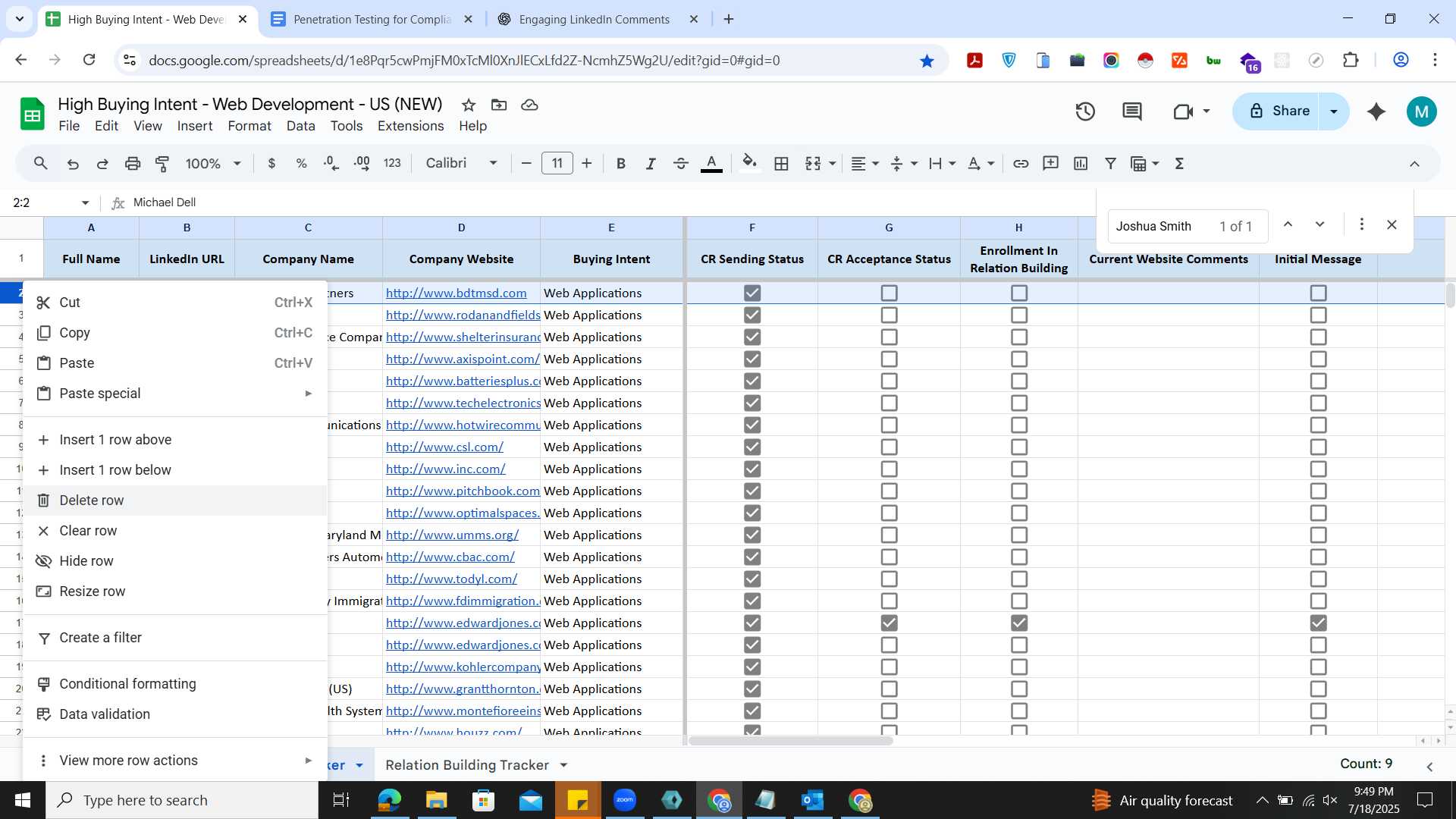Screen dimensions: 1456x819
Task: Choose Hide row in context menu
Action: pyautogui.click(x=174, y=561)
